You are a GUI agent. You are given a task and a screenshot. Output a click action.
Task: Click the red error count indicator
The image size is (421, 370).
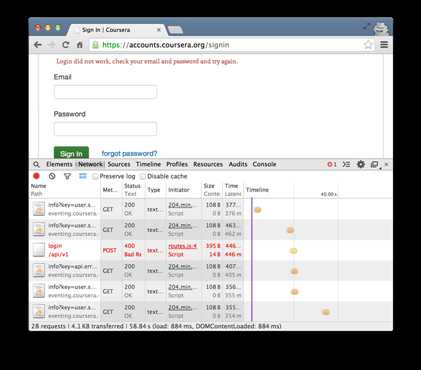point(332,164)
